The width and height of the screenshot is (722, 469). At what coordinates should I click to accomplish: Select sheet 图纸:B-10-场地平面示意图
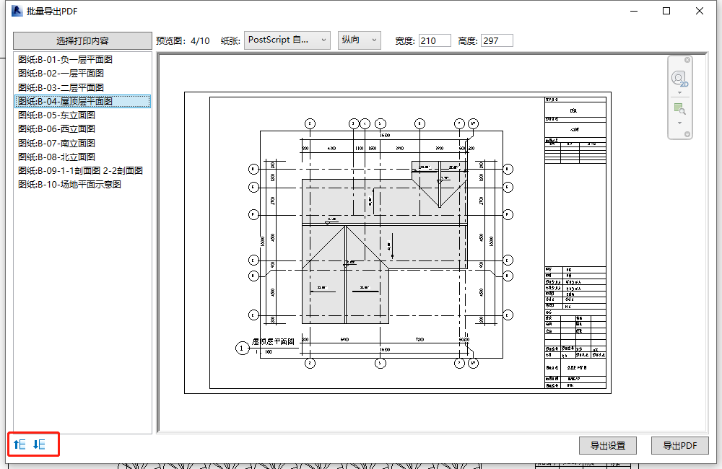point(70,184)
